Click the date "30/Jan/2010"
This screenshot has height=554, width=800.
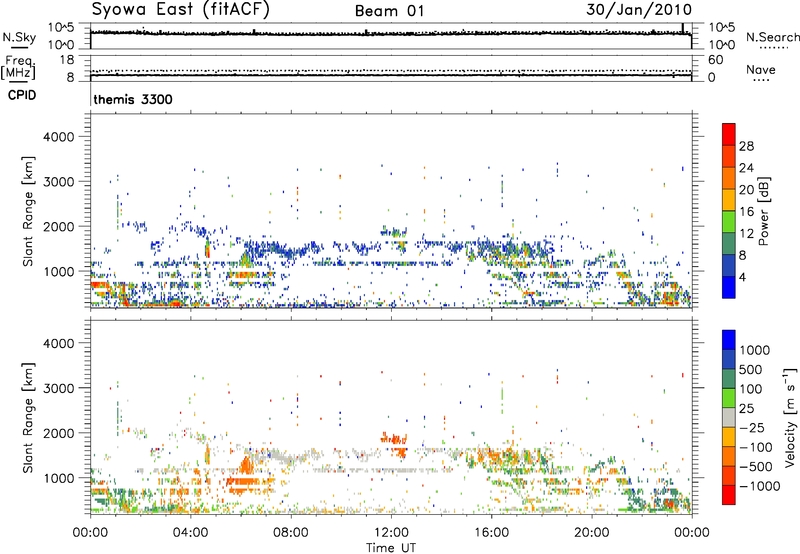point(639,10)
